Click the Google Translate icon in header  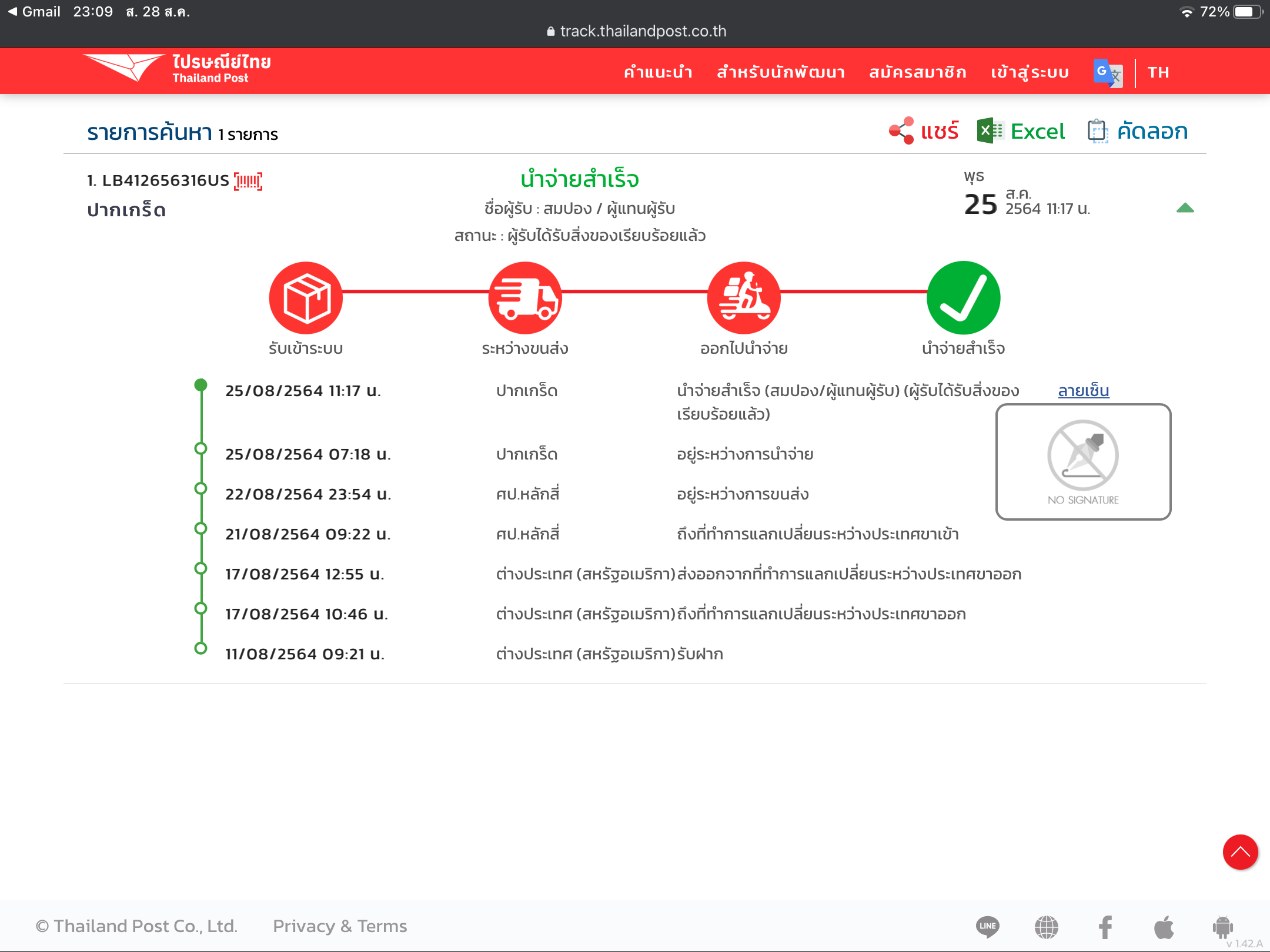point(1108,73)
